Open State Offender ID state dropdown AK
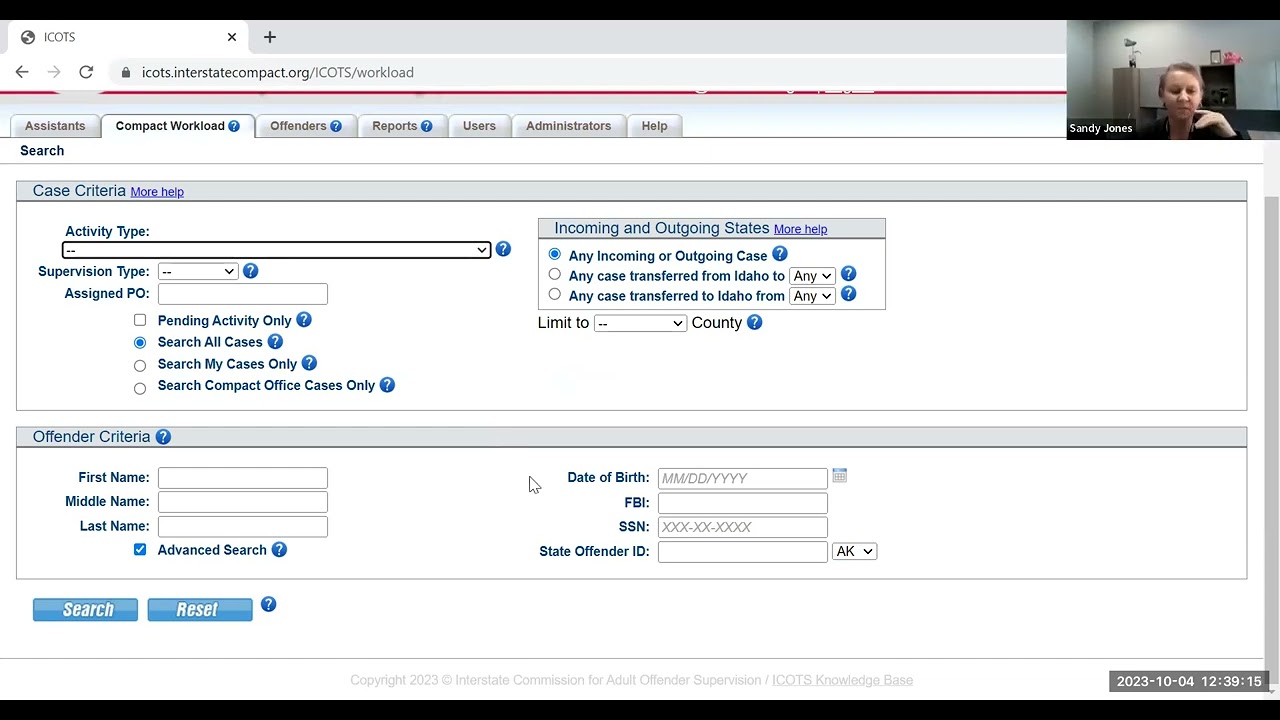This screenshot has height=720, width=1280. pos(854,551)
